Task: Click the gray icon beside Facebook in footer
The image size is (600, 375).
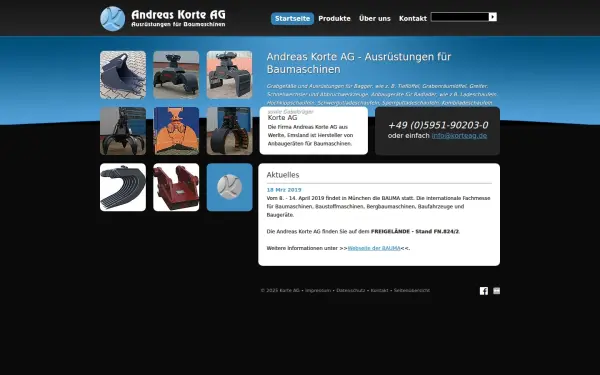Action: coord(496,291)
